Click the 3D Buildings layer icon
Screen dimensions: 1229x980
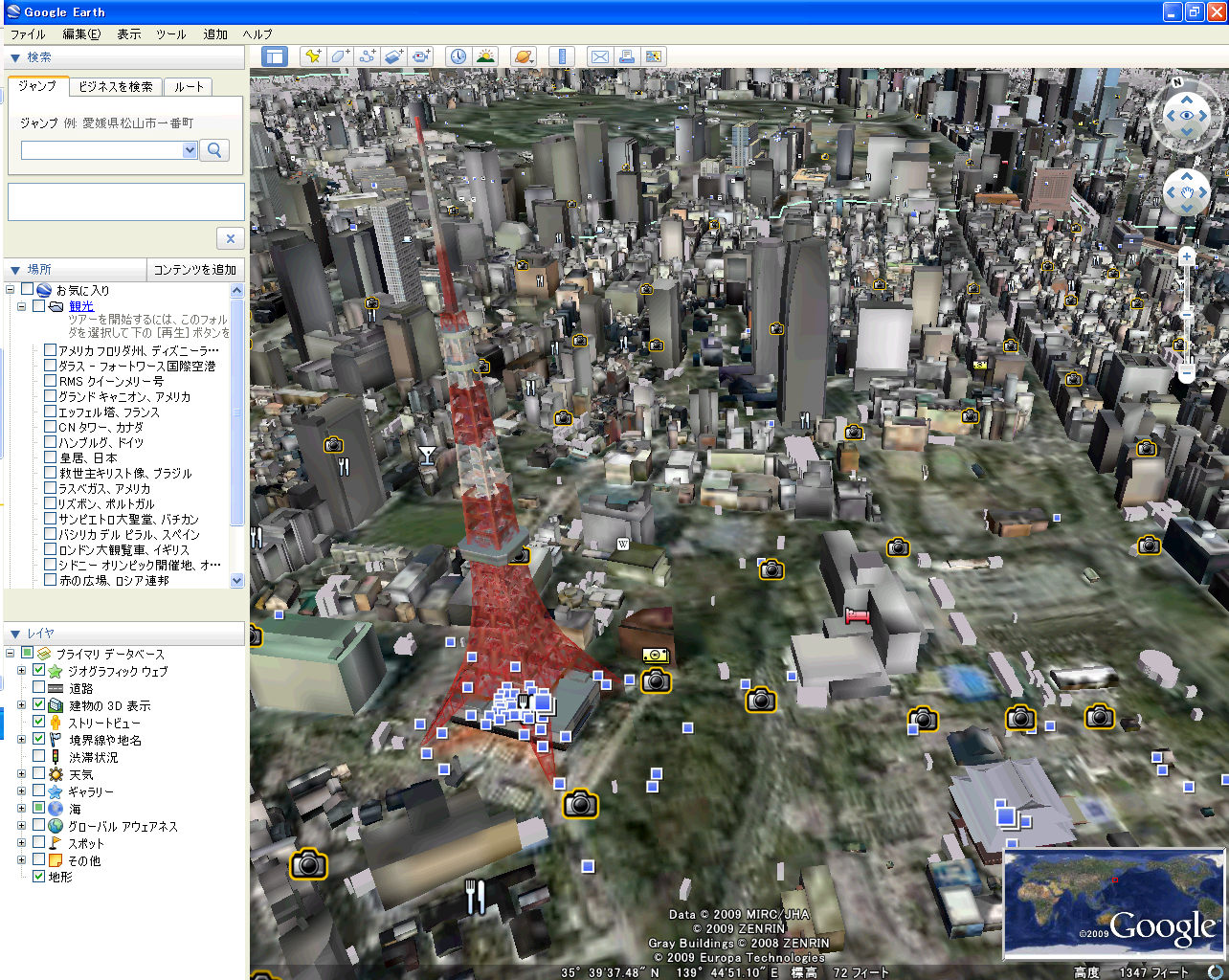tap(56, 705)
